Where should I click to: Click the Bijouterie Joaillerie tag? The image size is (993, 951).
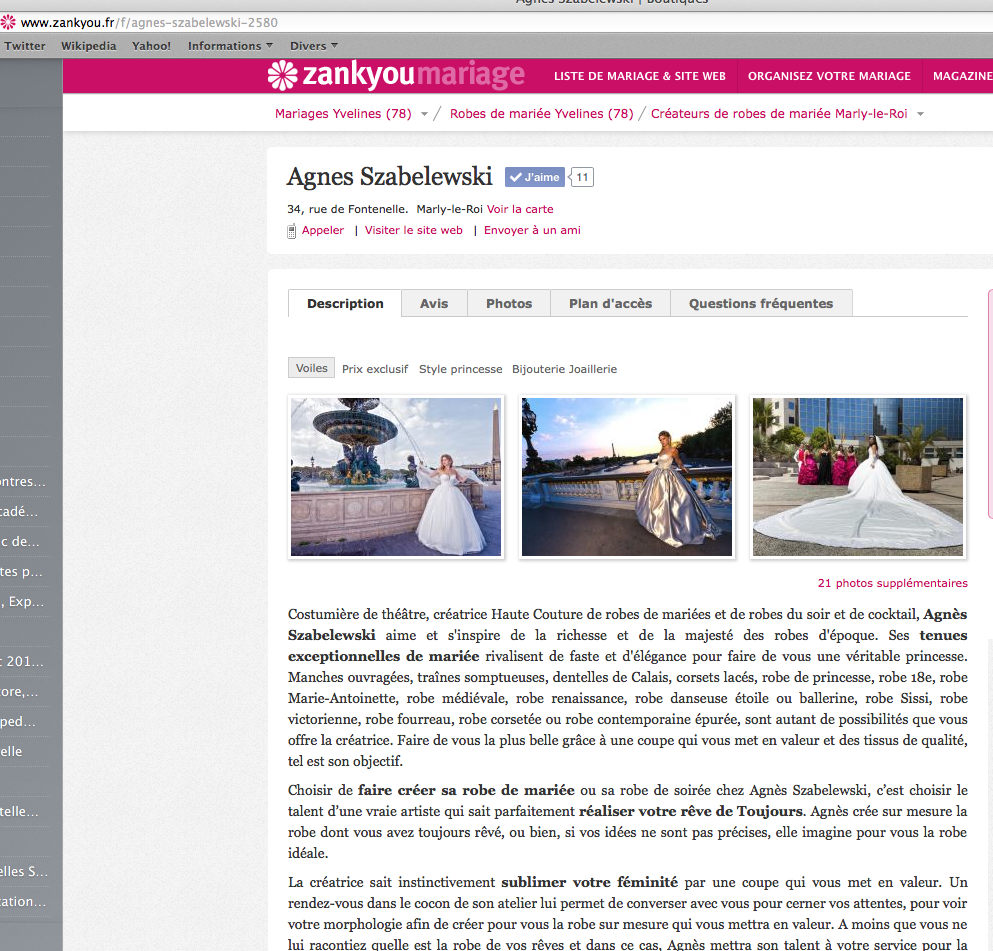[564, 369]
